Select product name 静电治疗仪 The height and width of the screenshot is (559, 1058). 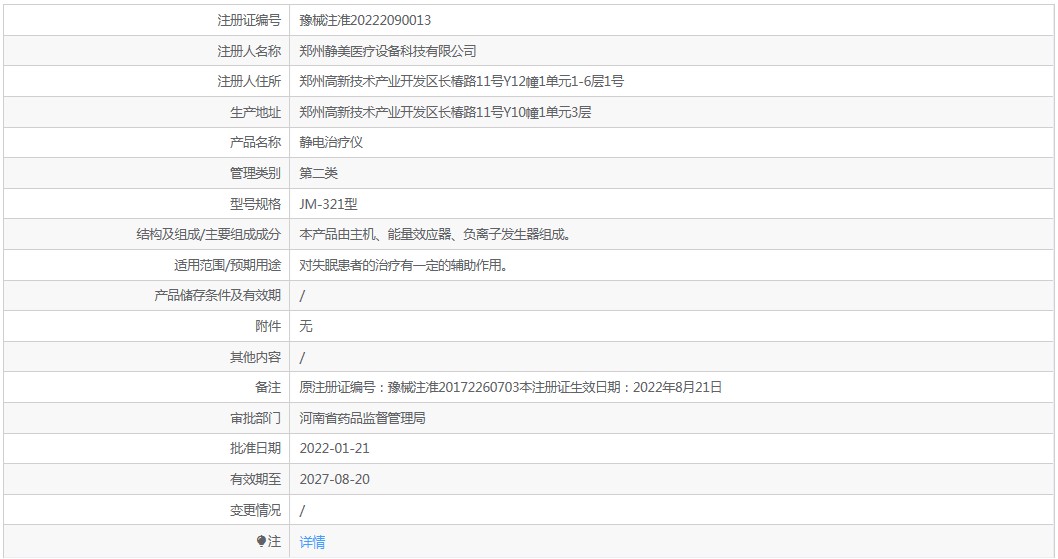click(x=331, y=142)
